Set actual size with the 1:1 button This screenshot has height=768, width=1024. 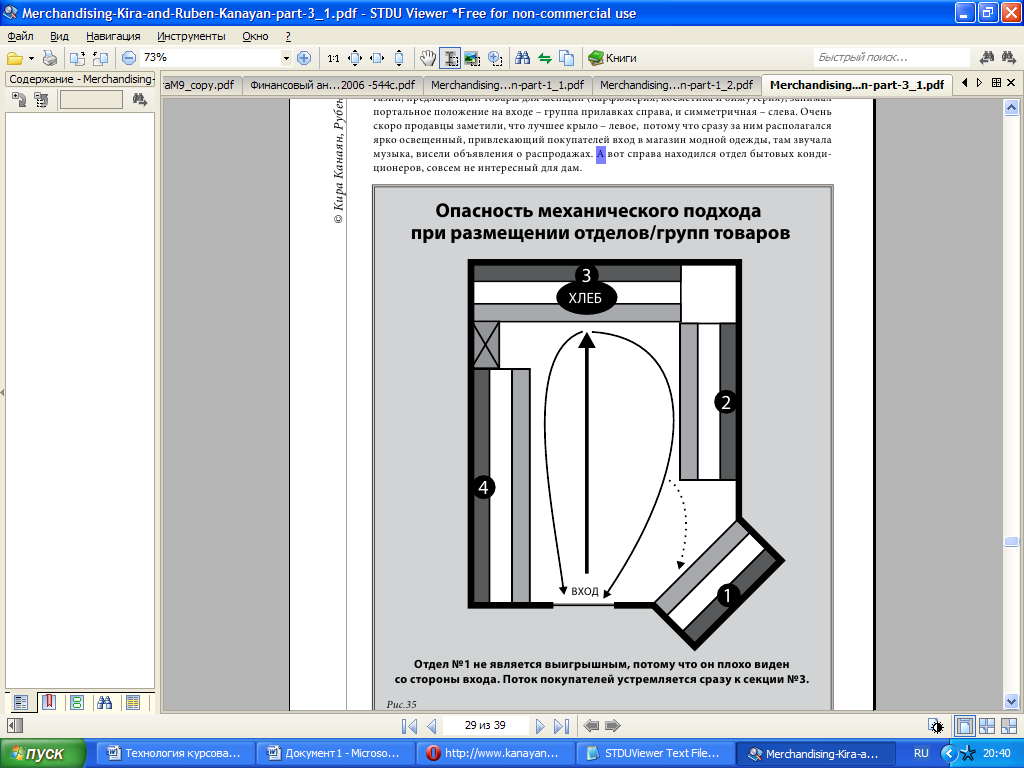[334, 58]
